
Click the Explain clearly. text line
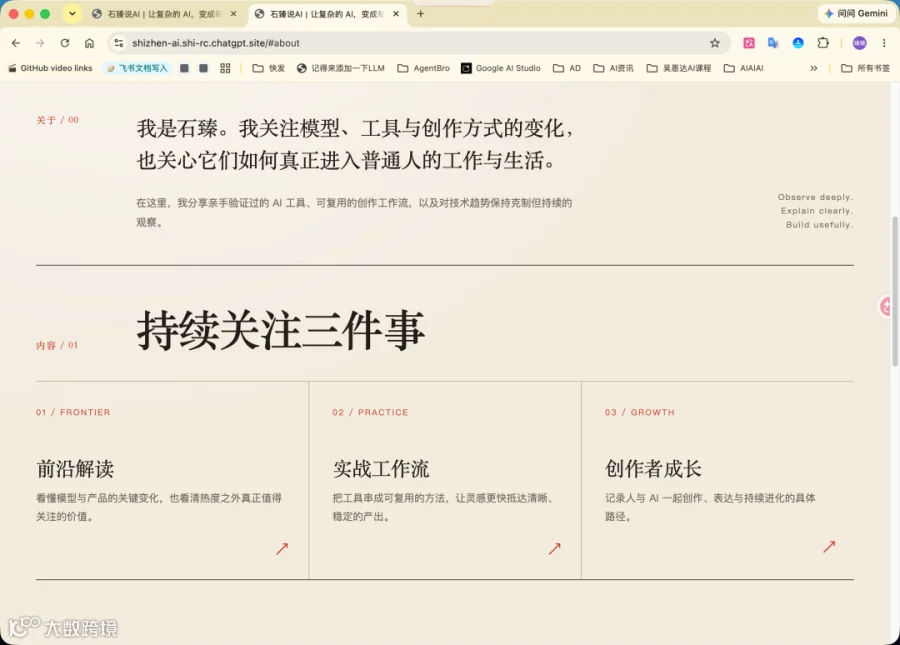click(816, 211)
